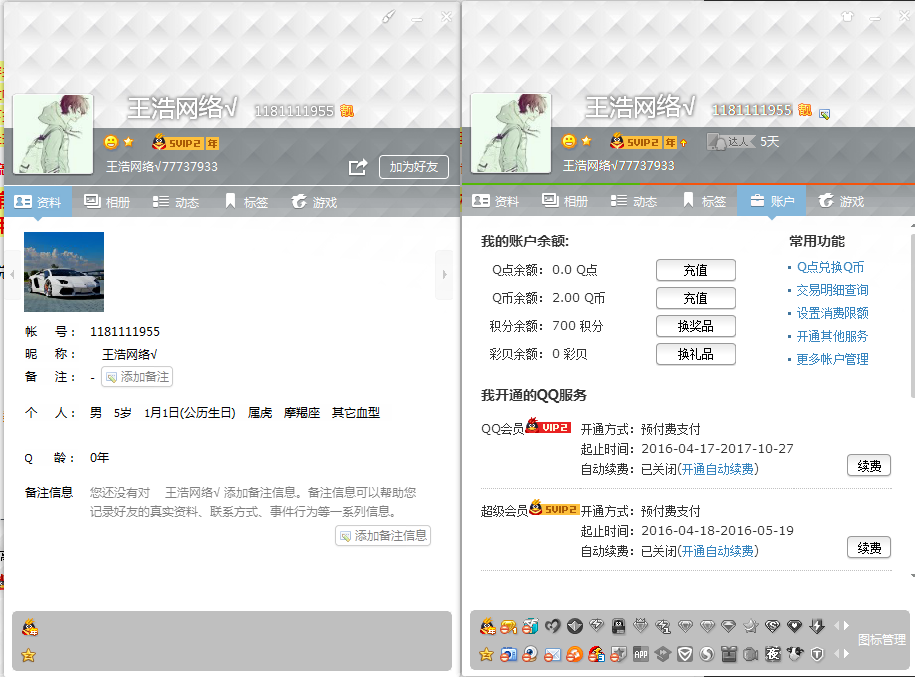Click the 换奖品 button
Viewport: 915px width, 677px height.
click(696, 326)
